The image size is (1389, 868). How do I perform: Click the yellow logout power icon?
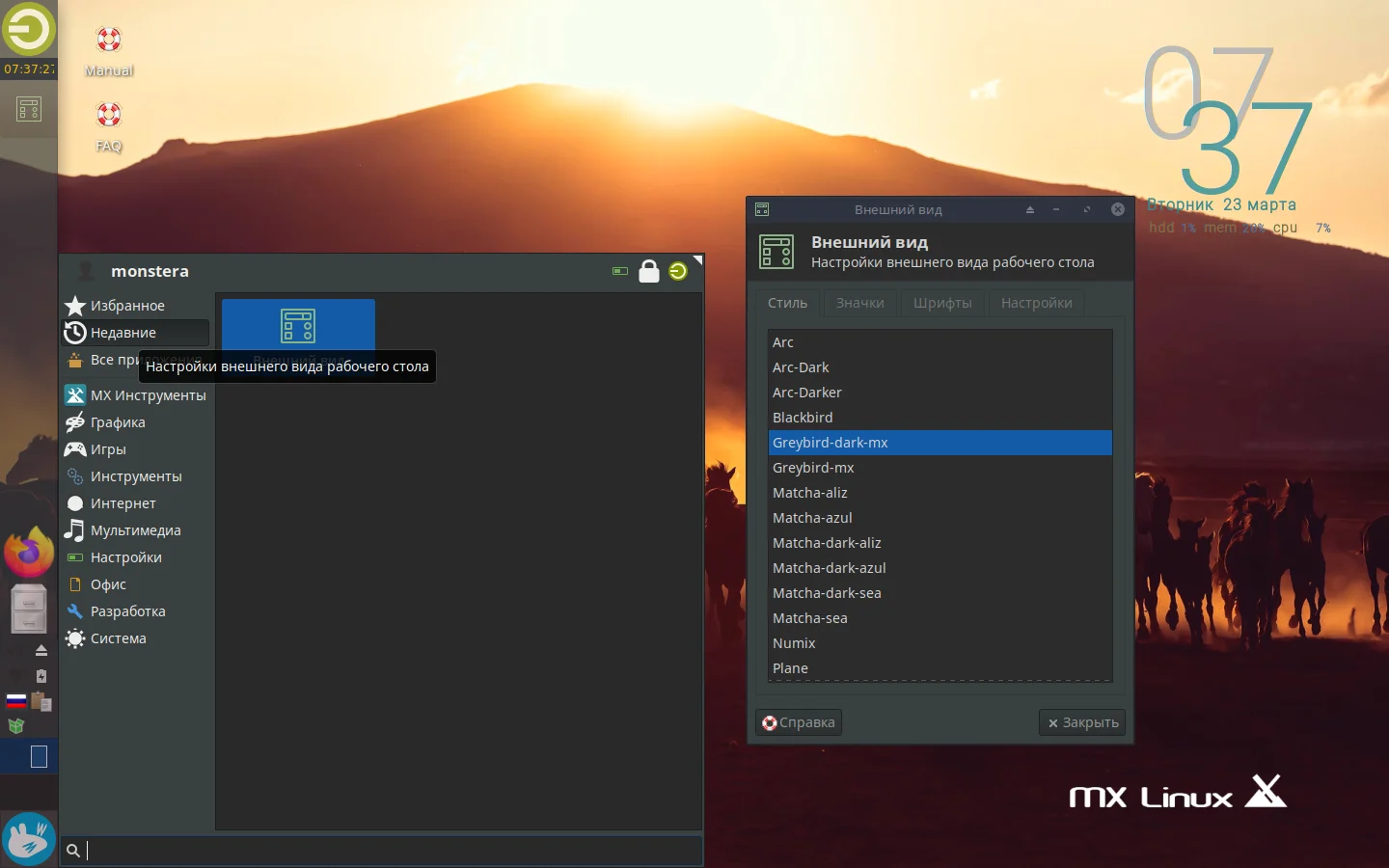click(678, 271)
